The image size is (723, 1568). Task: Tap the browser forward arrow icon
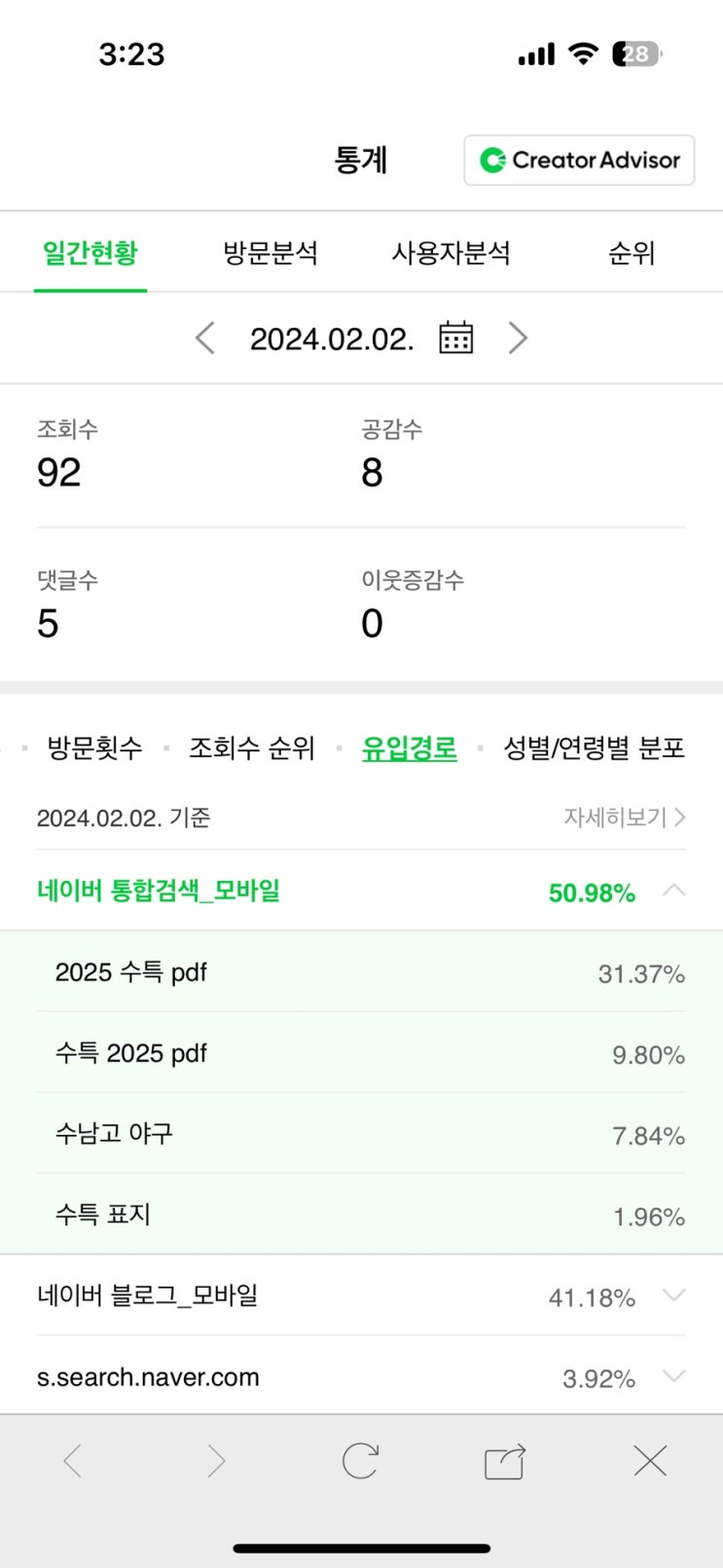[x=216, y=1461]
